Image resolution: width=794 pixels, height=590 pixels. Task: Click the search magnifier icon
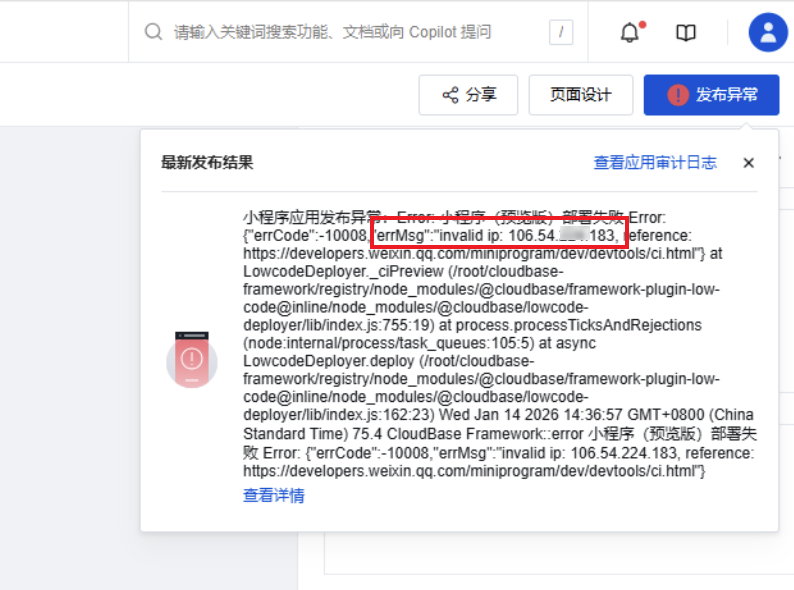pyautogui.click(x=153, y=32)
